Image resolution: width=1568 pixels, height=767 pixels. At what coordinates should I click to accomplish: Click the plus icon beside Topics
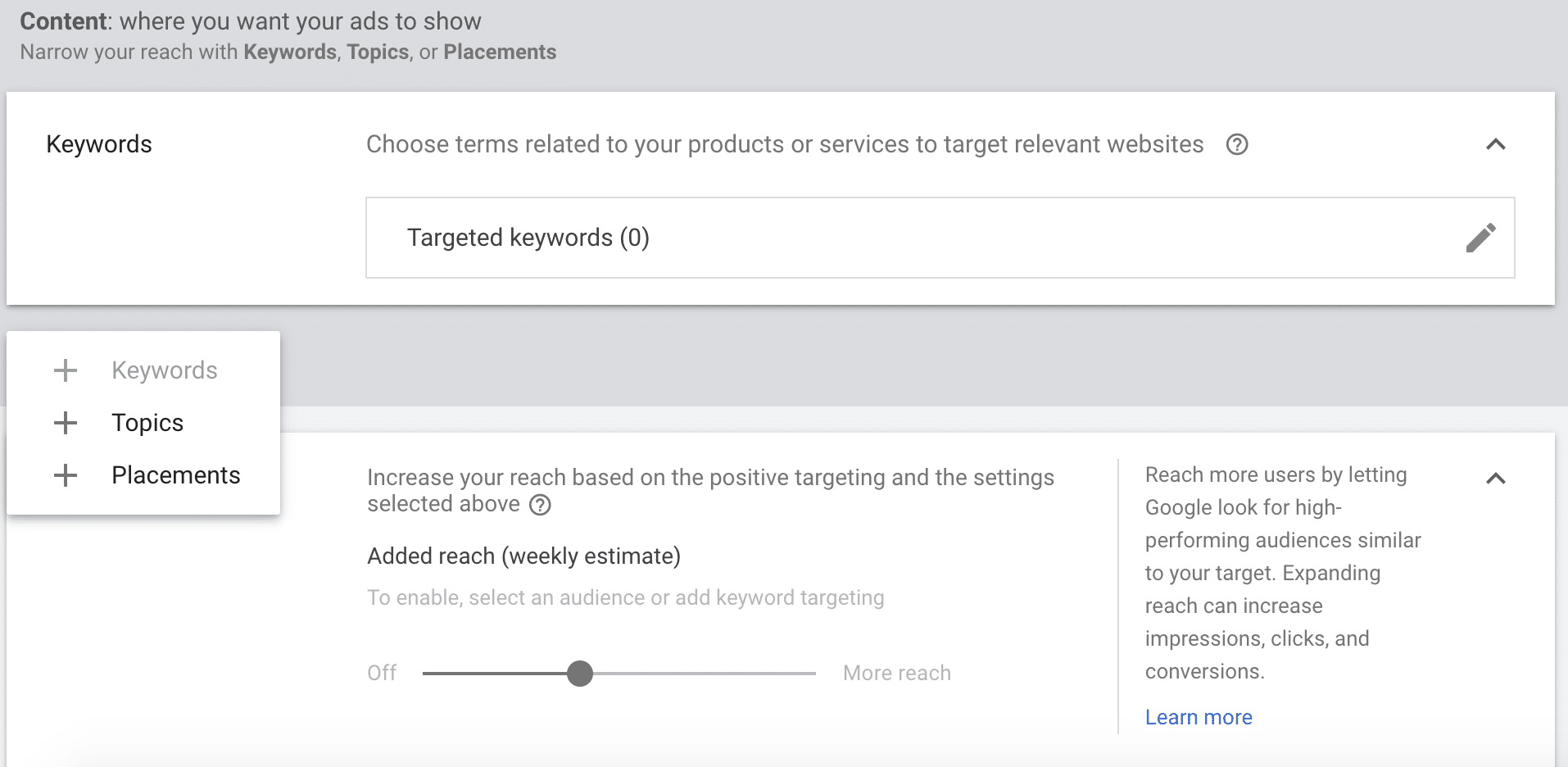[x=65, y=422]
